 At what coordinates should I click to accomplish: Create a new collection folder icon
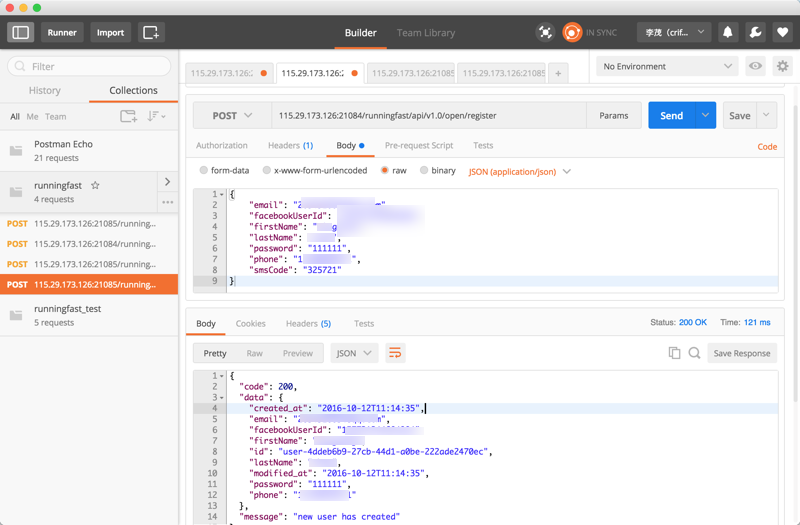128,117
